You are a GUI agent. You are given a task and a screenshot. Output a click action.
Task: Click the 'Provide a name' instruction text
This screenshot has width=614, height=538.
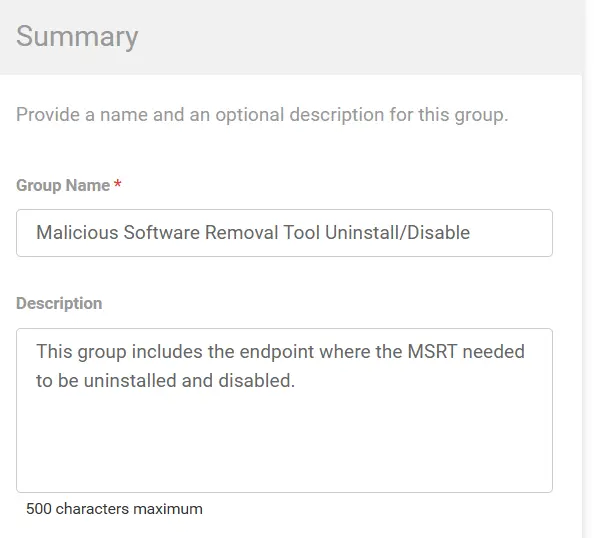point(262,115)
